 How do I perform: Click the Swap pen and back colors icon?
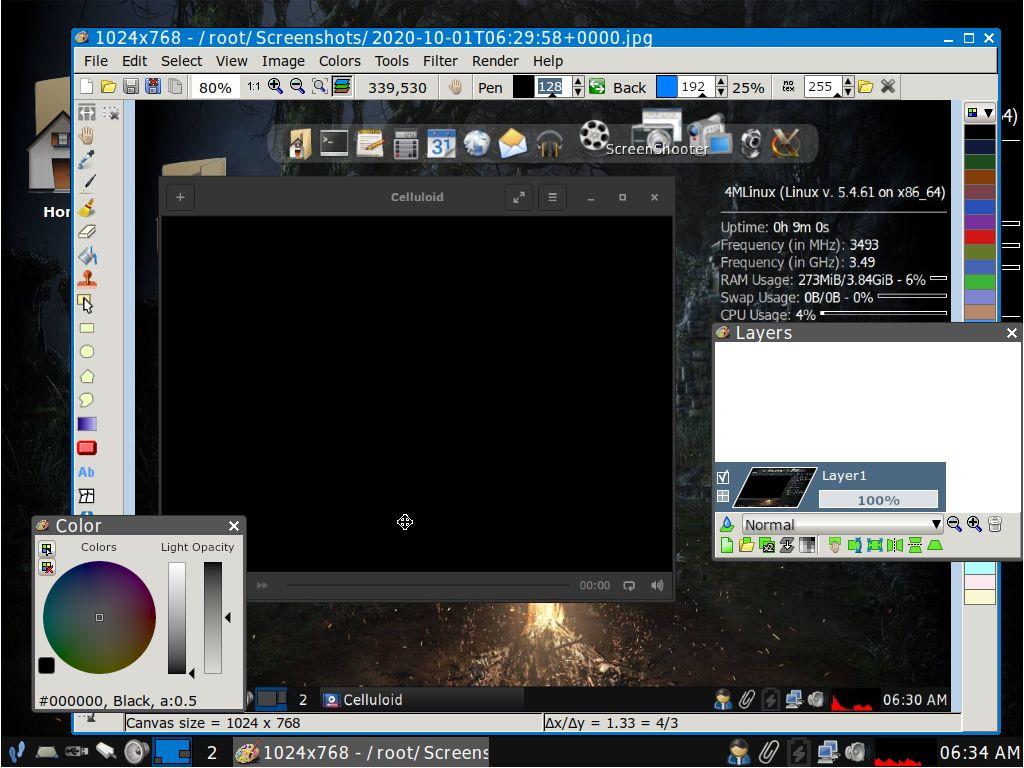(597, 87)
